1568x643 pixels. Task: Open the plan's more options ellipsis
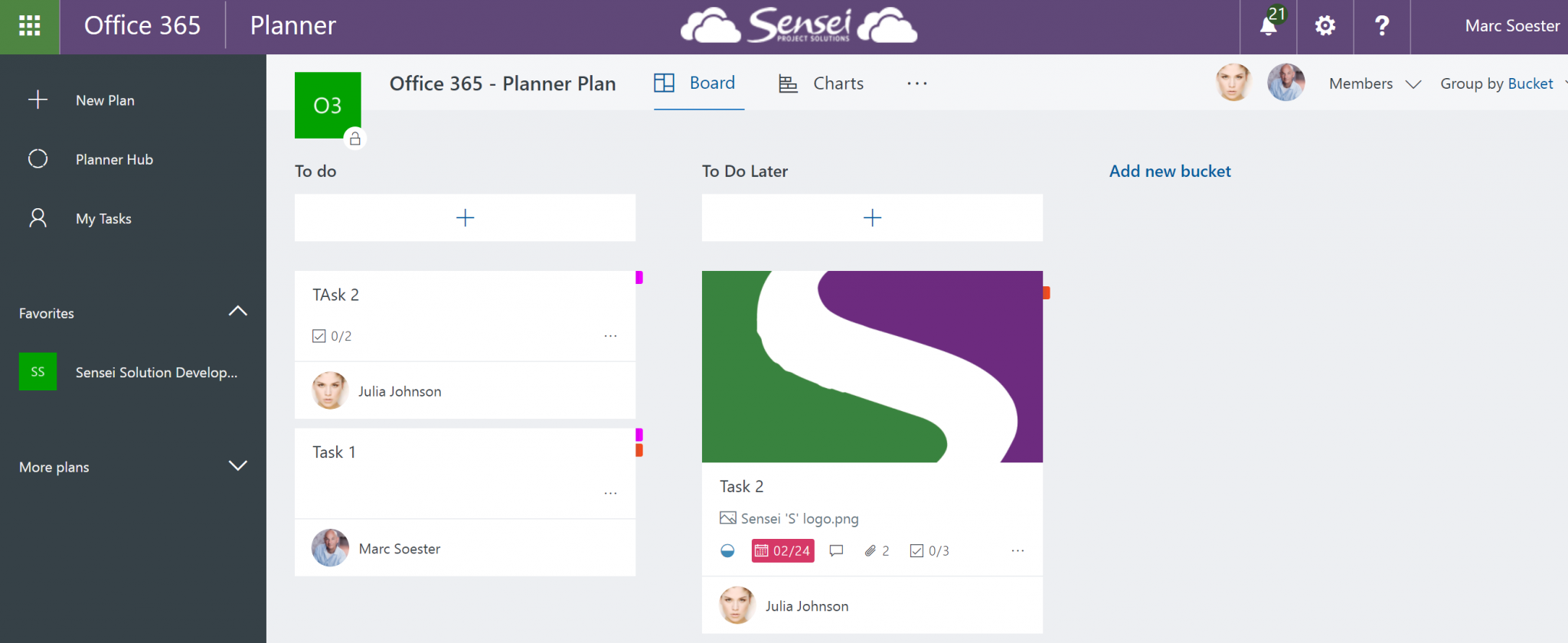pos(916,83)
